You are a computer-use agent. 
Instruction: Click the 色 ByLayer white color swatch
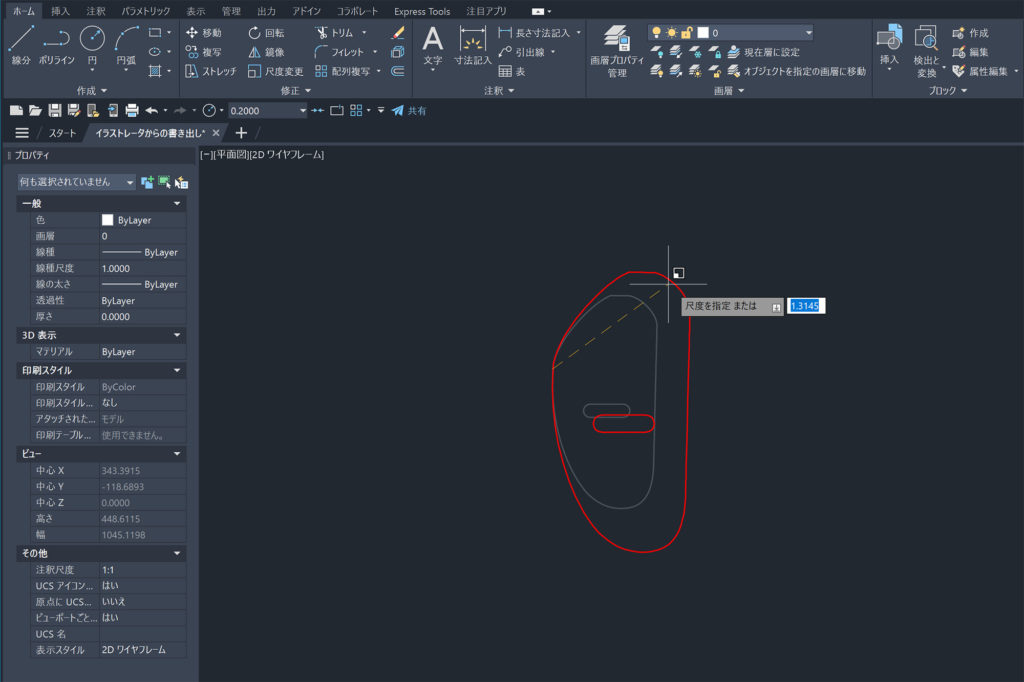coord(107,220)
